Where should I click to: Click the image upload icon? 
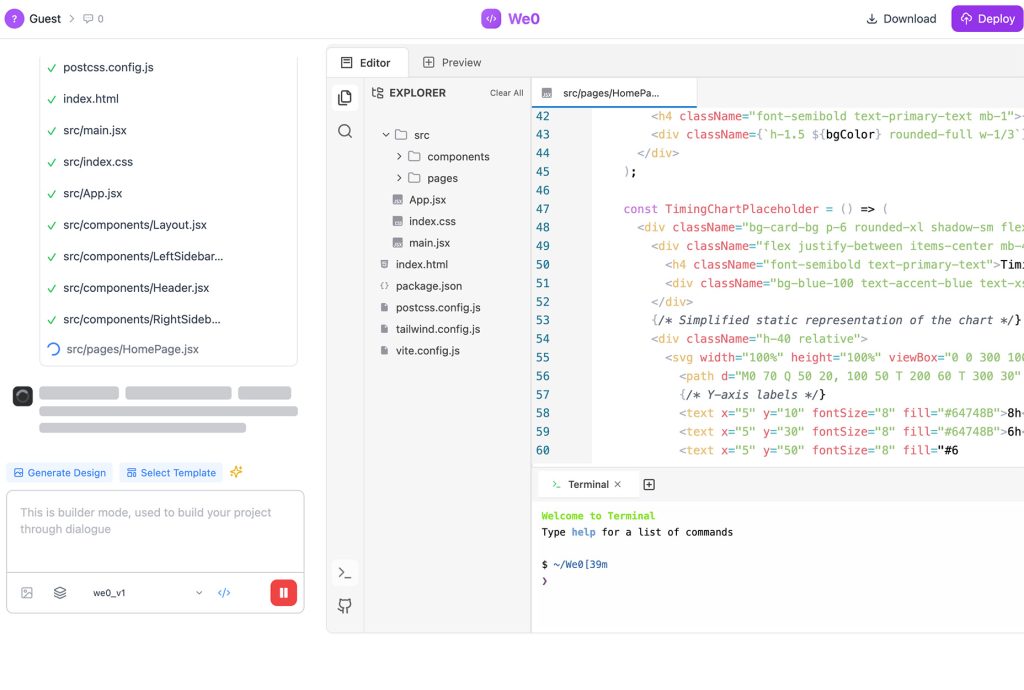[x=27, y=593]
